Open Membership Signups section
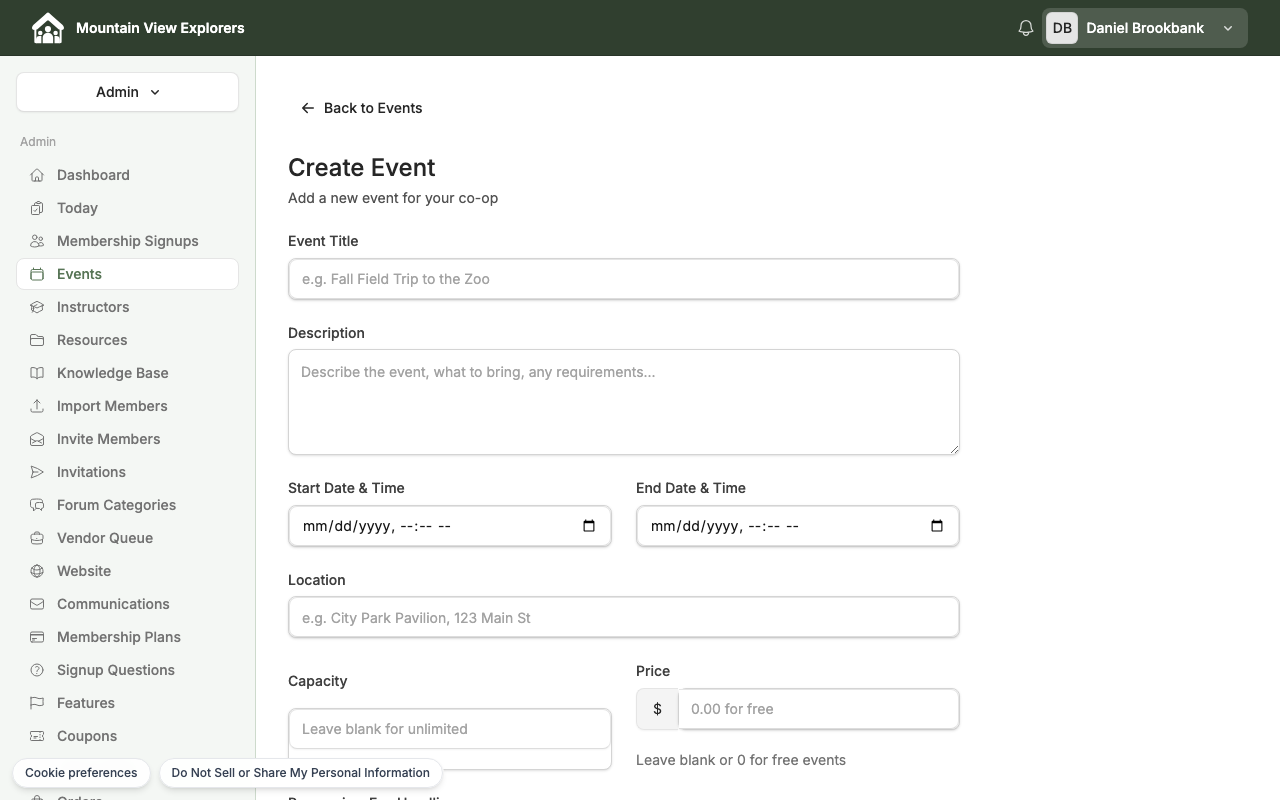Screen dimensions: 1280x800 127,241
